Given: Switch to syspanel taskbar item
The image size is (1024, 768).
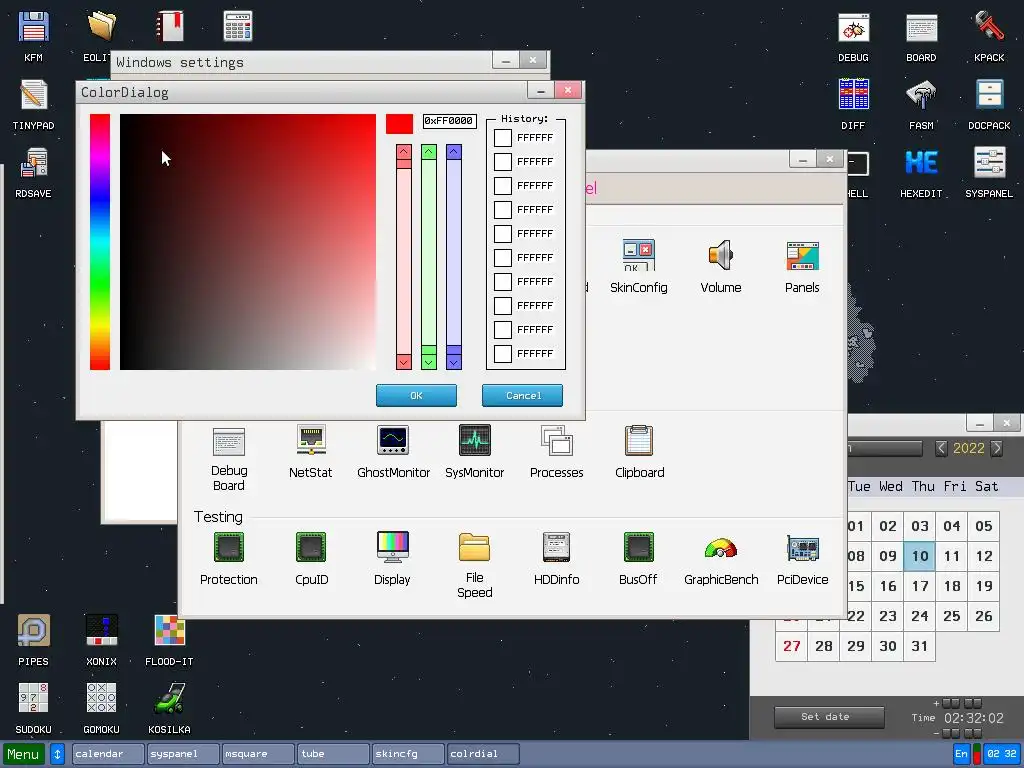Looking at the screenshot, I should click(x=182, y=754).
